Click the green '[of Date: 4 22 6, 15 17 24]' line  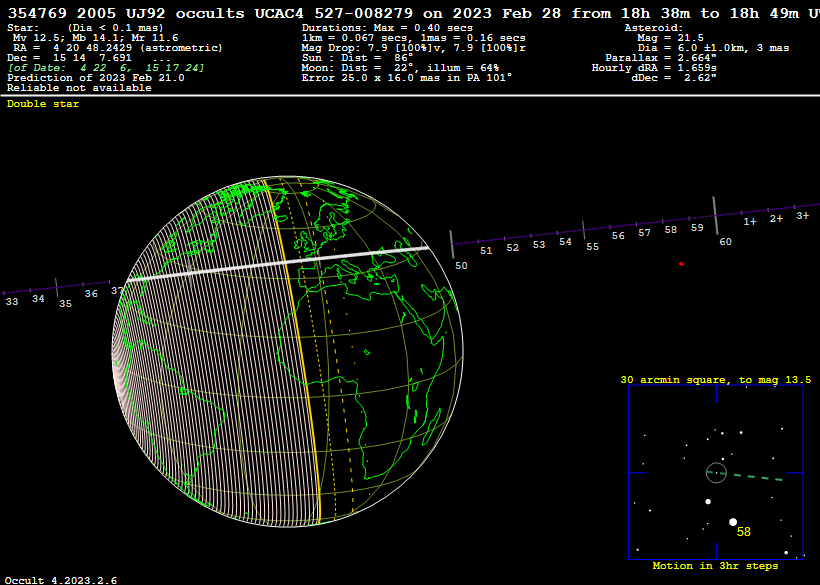tap(106, 67)
